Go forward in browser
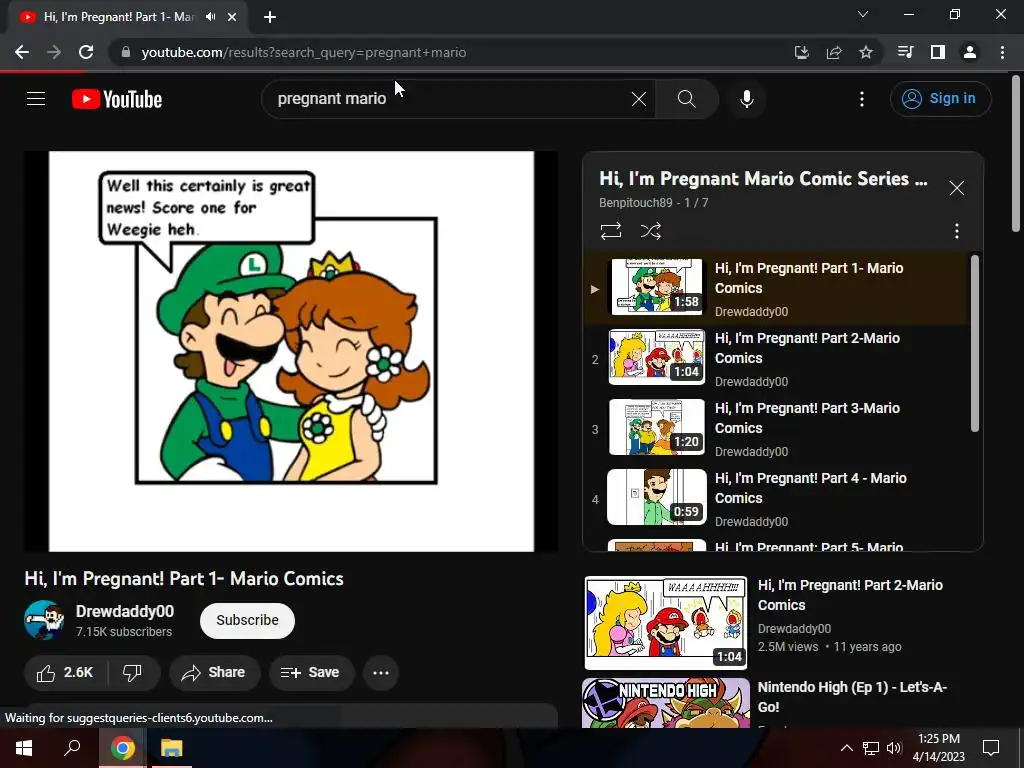 [54, 52]
